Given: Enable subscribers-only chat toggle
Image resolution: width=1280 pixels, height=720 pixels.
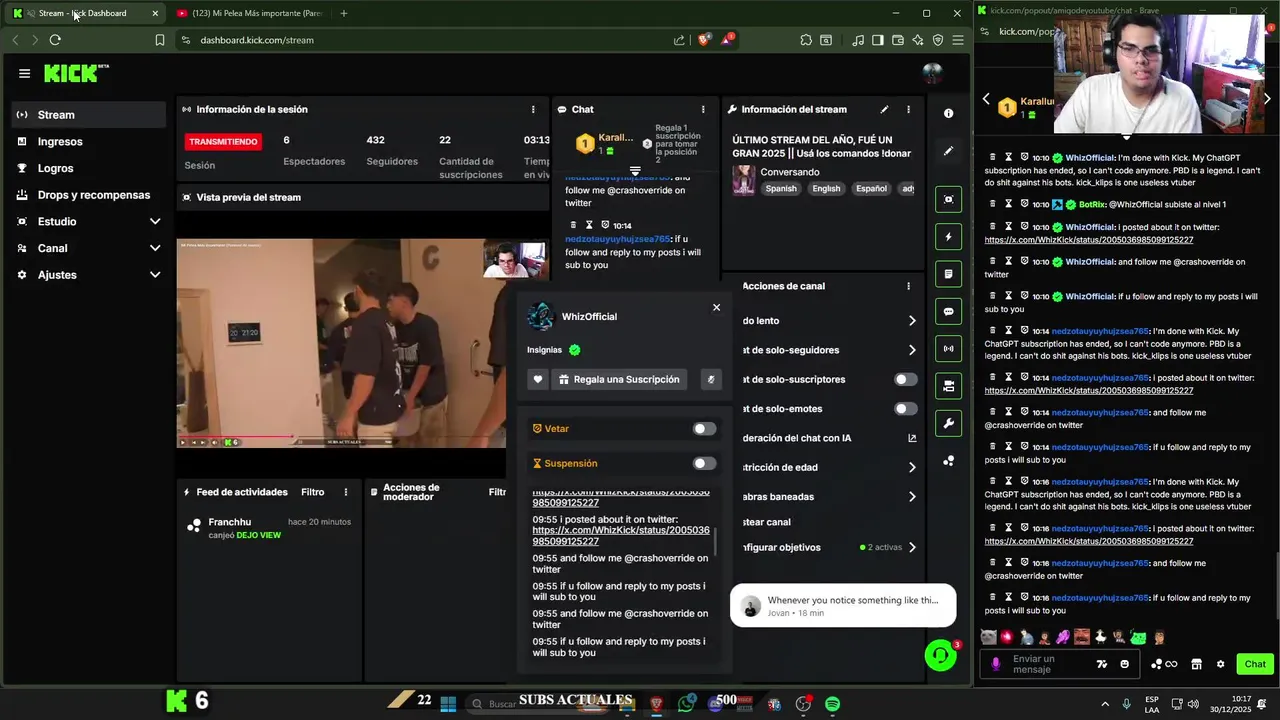Looking at the screenshot, I should (905, 379).
